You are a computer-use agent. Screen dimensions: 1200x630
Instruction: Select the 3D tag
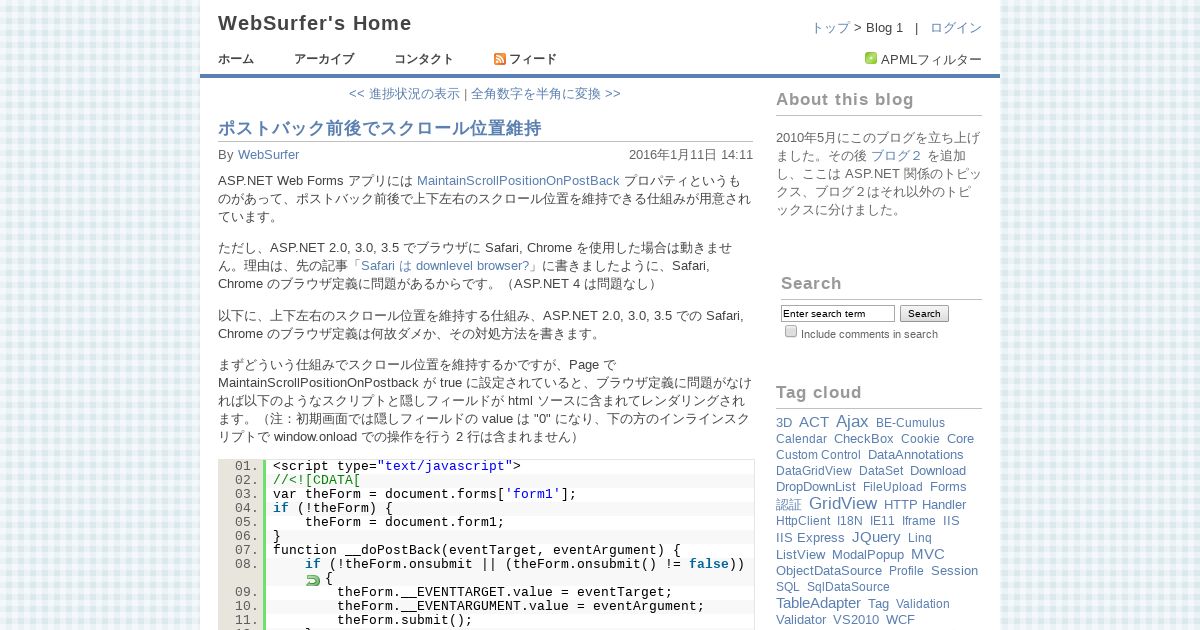click(x=784, y=423)
